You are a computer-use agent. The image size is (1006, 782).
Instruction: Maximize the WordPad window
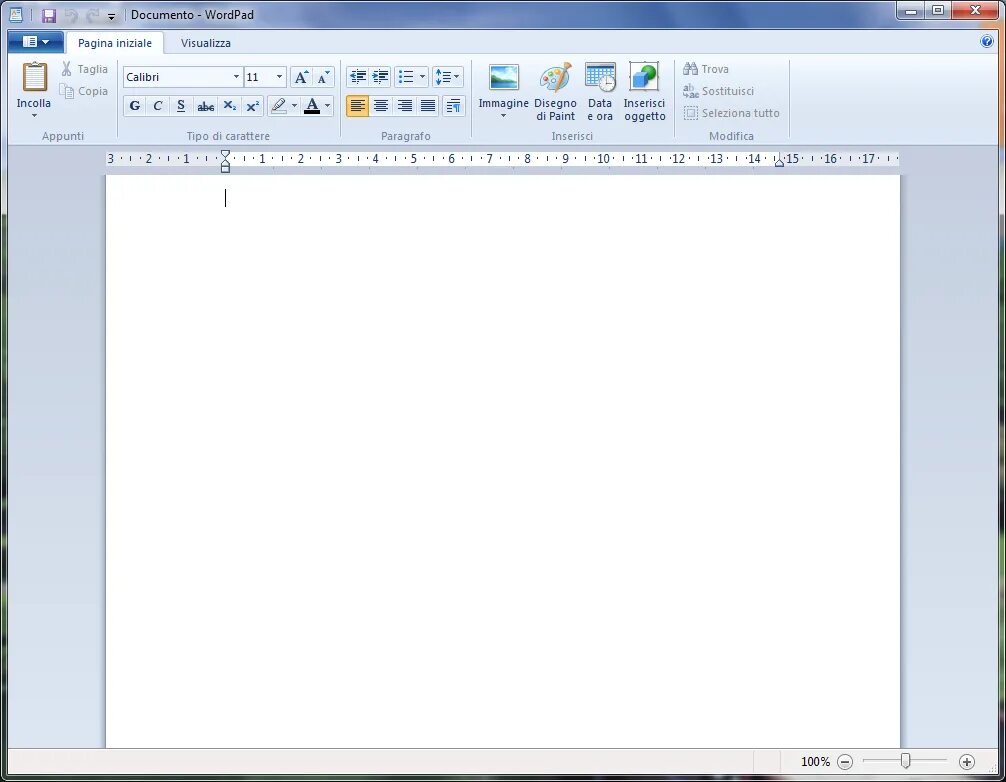point(938,10)
